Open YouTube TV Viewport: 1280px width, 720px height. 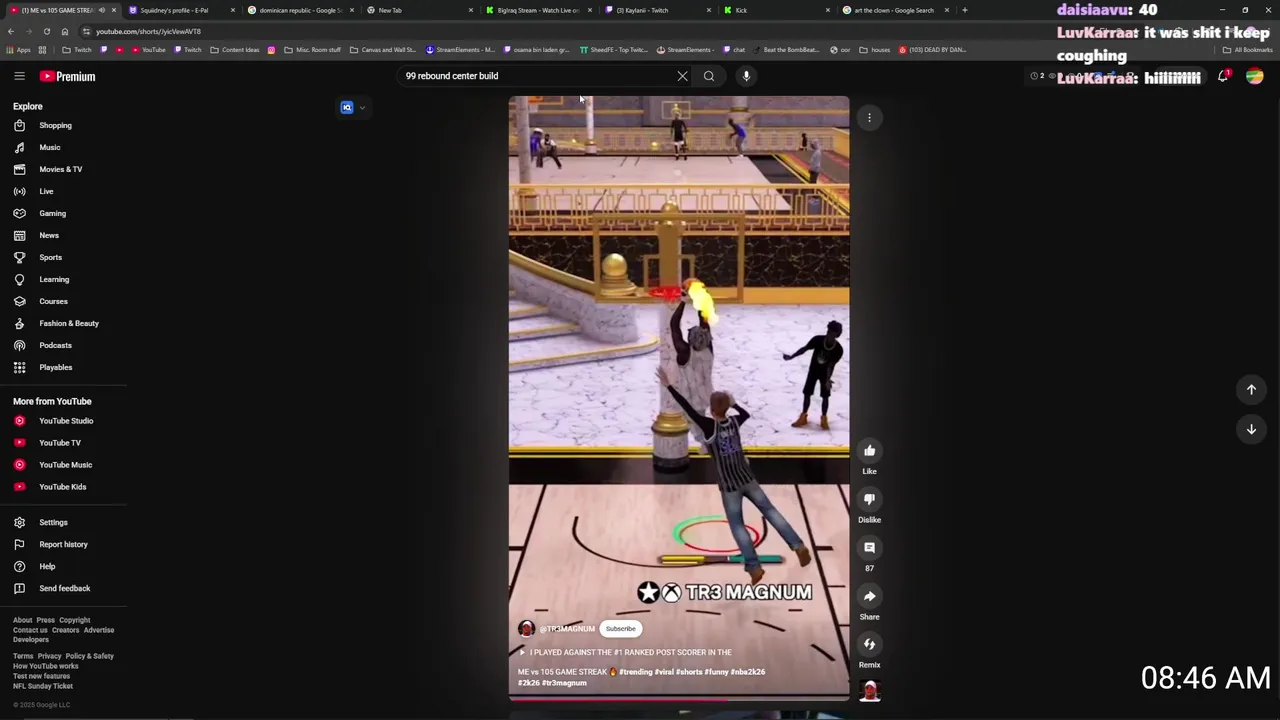(x=60, y=443)
